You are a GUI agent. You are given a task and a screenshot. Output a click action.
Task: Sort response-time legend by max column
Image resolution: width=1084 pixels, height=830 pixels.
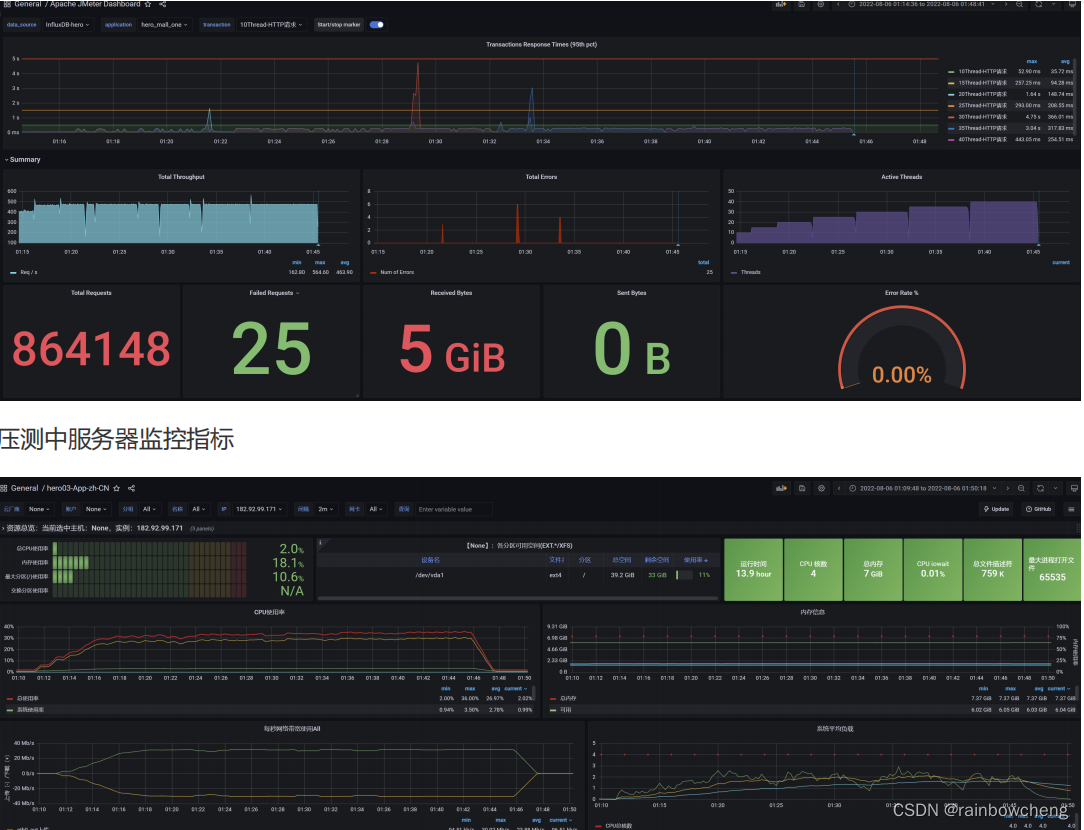click(x=1031, y=62)
